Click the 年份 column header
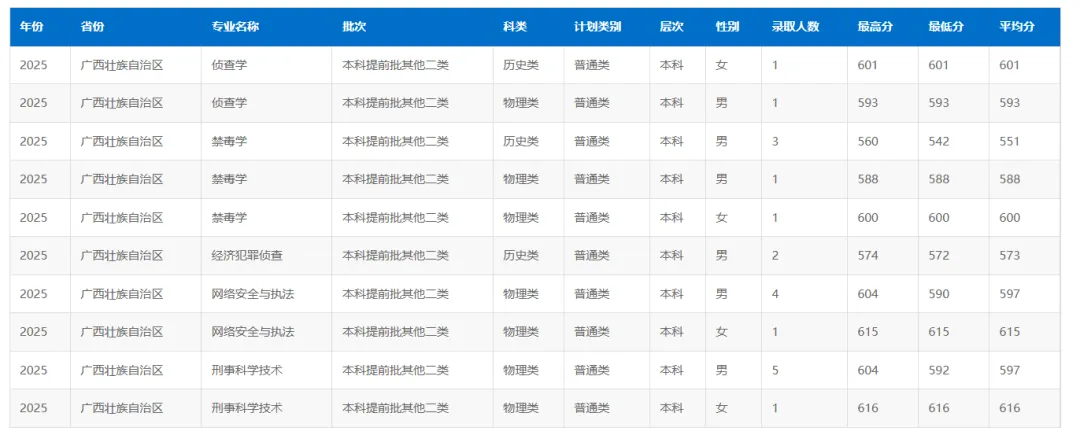 [31, 27]
